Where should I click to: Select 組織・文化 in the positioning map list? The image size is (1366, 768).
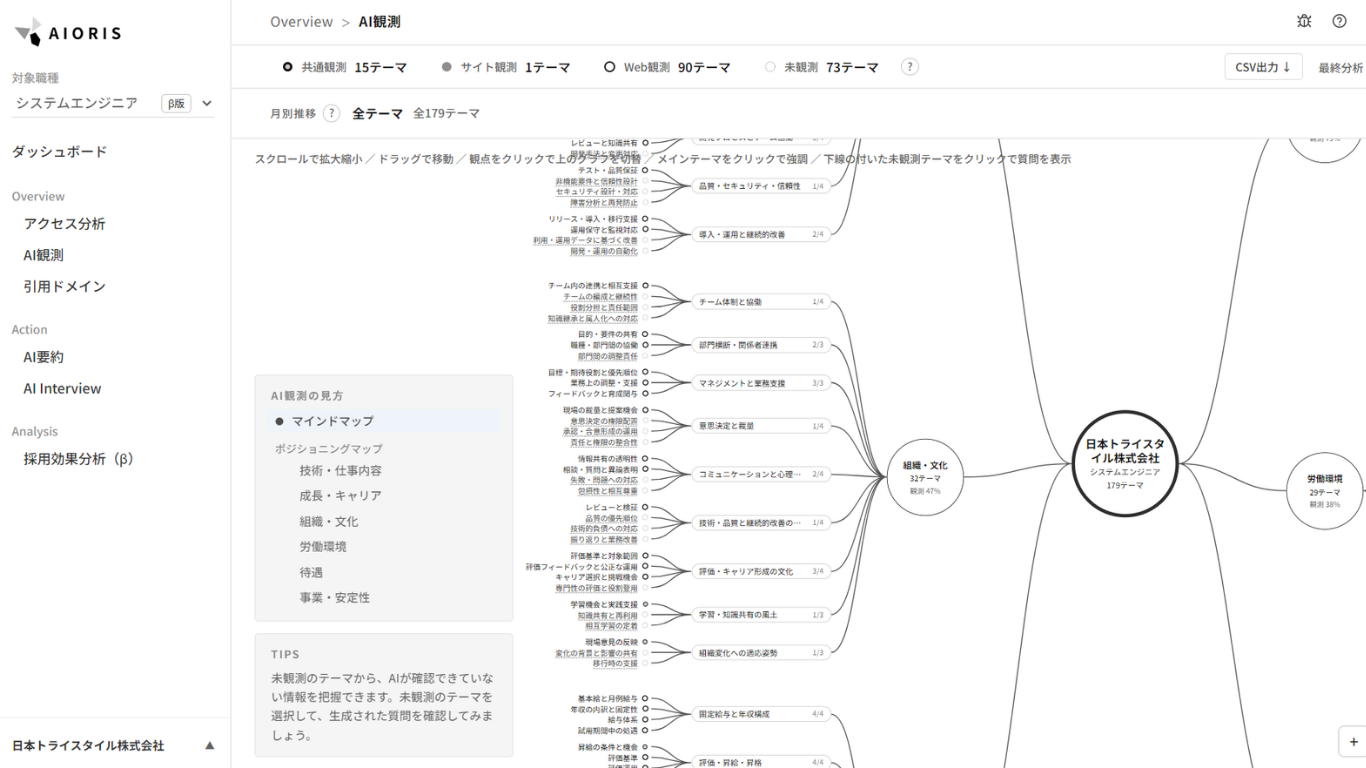(328, 522)
